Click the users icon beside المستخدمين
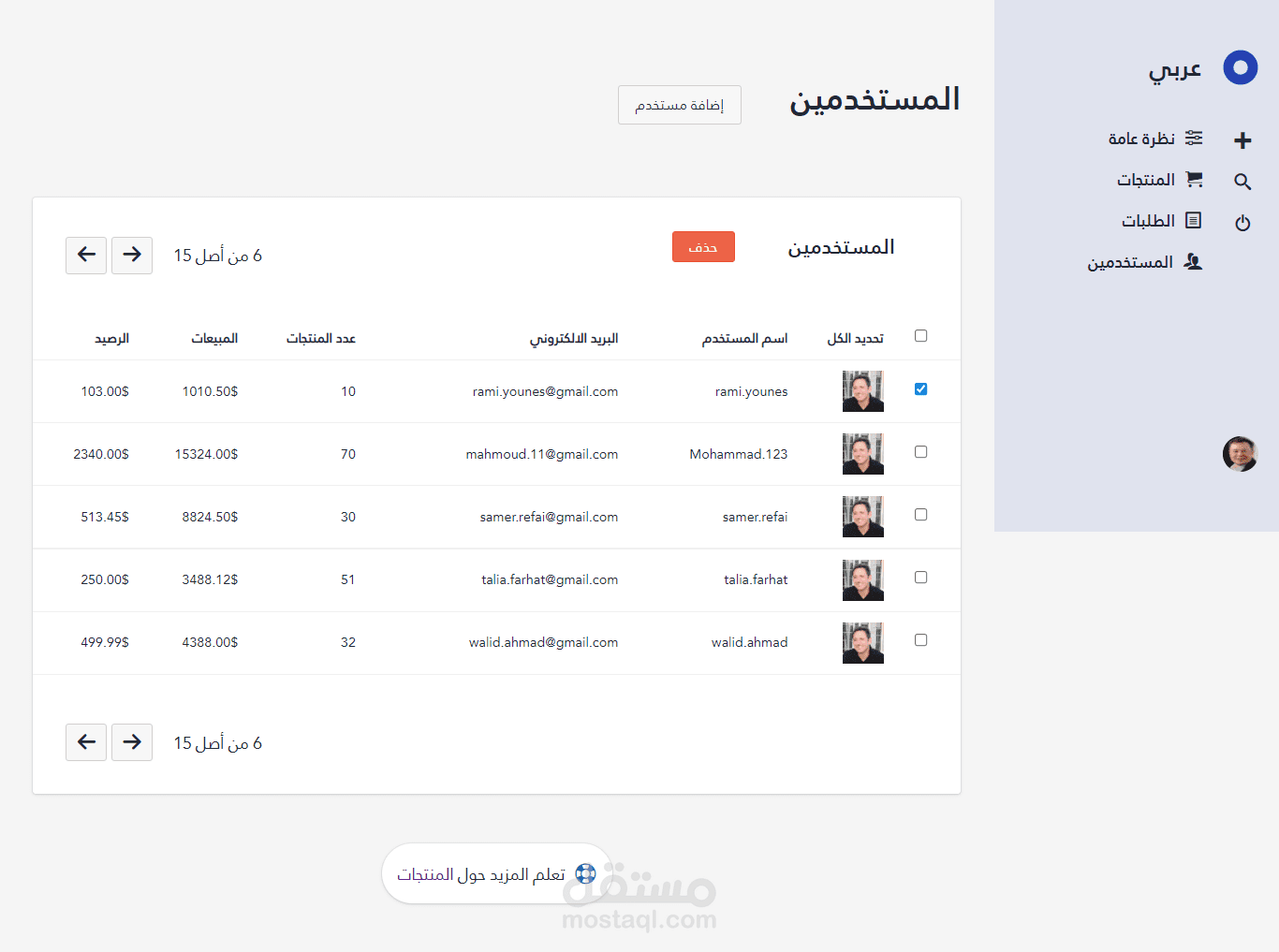Viewport: 1279px width, 952px height. [1193, 261]
